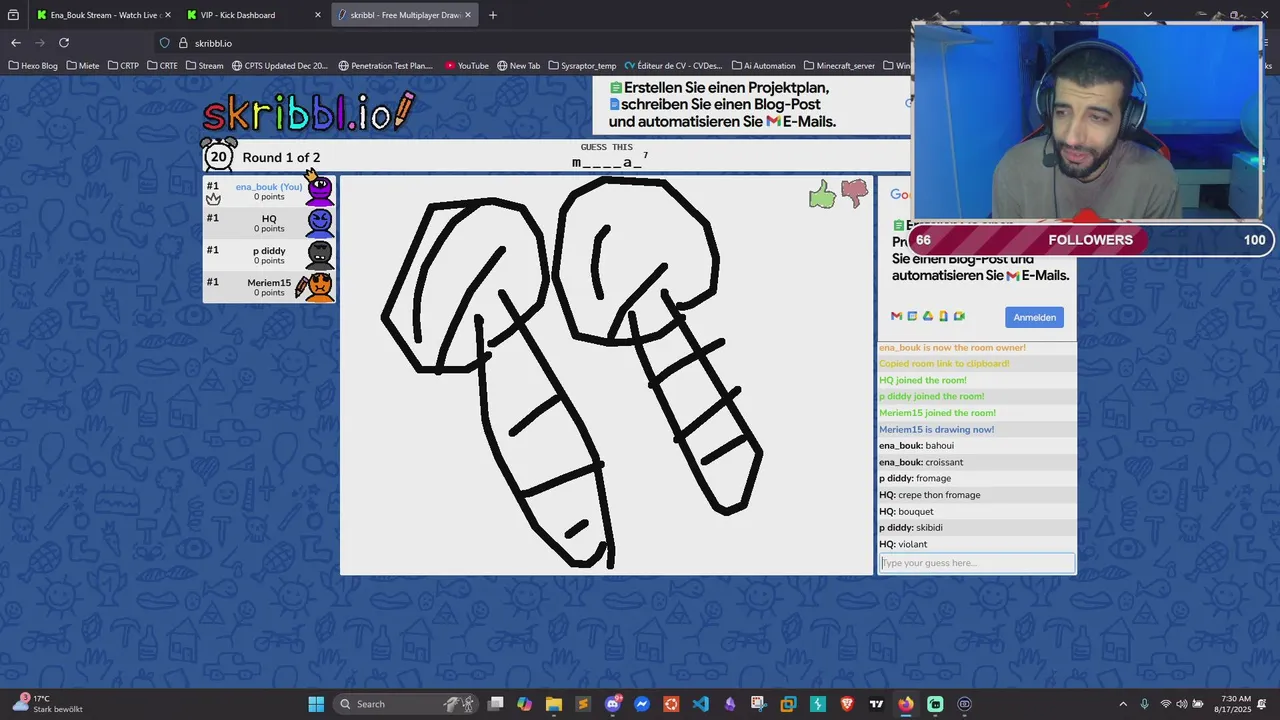Open network settings in system tray

coord(1165,704)
